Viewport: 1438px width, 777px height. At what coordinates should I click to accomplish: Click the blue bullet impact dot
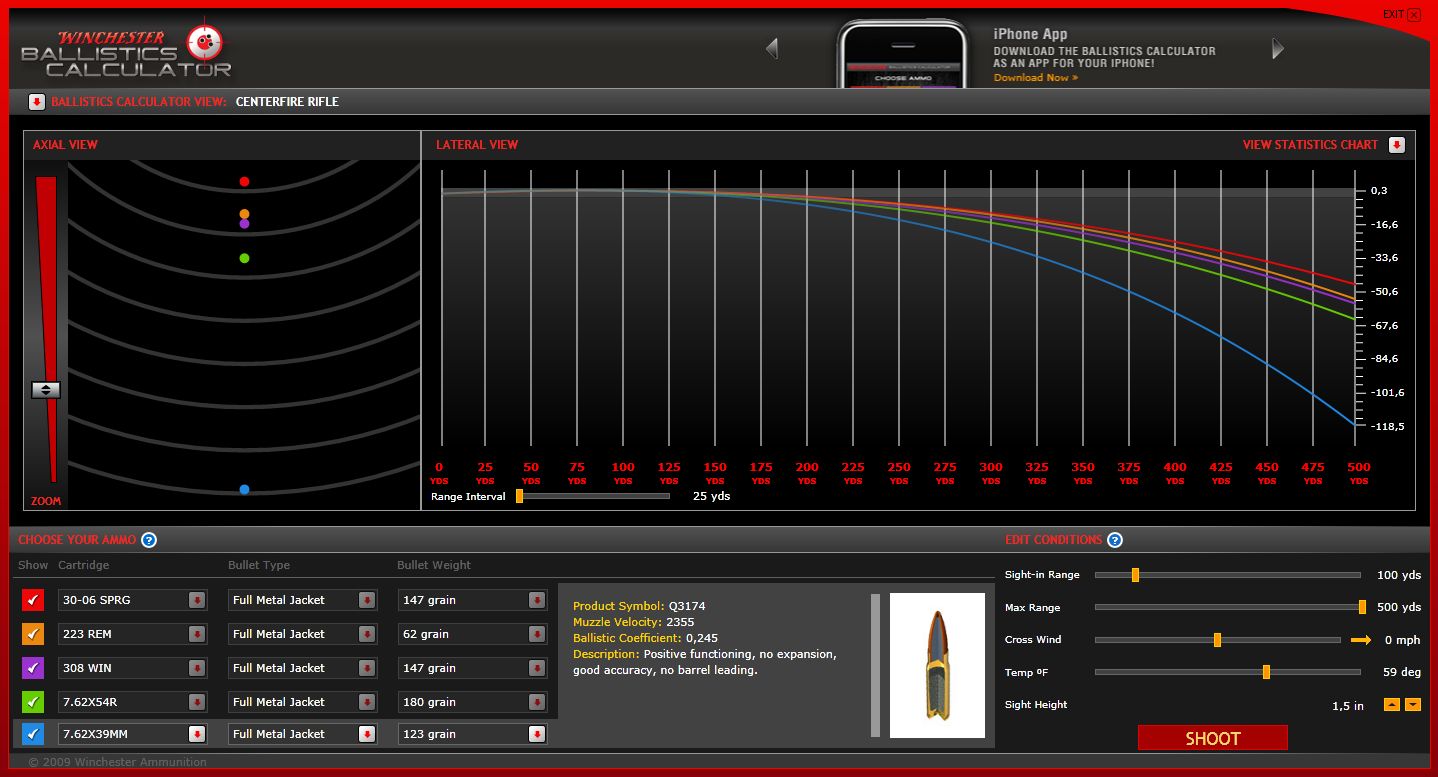tap(244, 490)
